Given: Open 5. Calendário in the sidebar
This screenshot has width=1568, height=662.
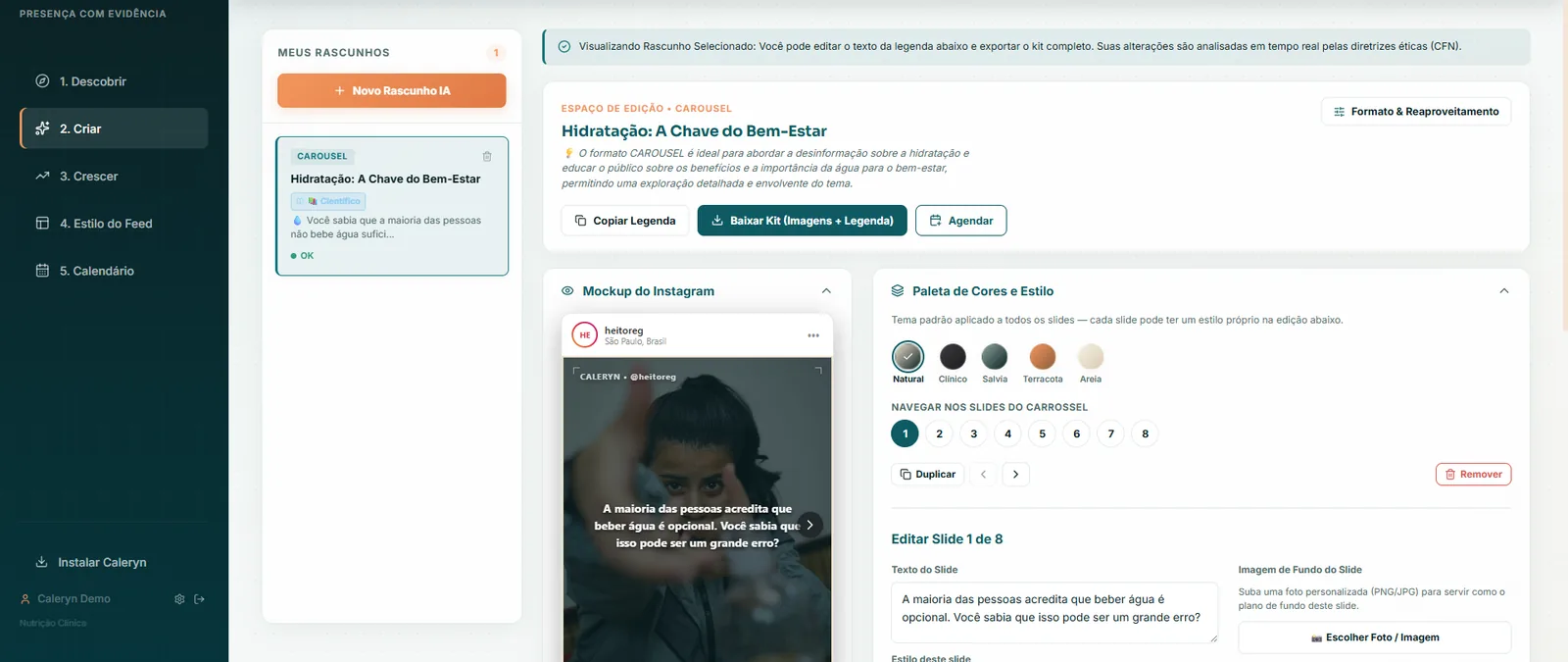Looking at the screenshot, I should click(x=114, y=271).
